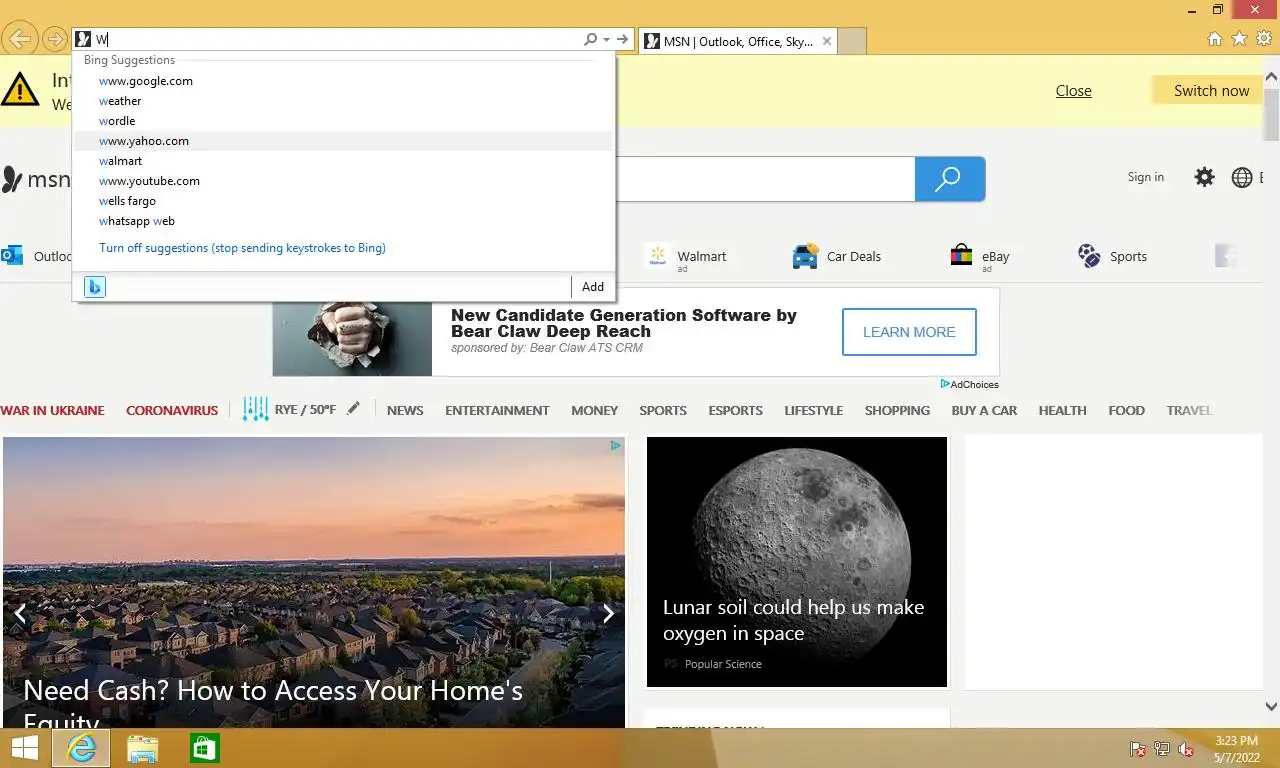This screenshot has height=768, width=1280.
Task: Show the next carousel slide
Action: [608, 613]
